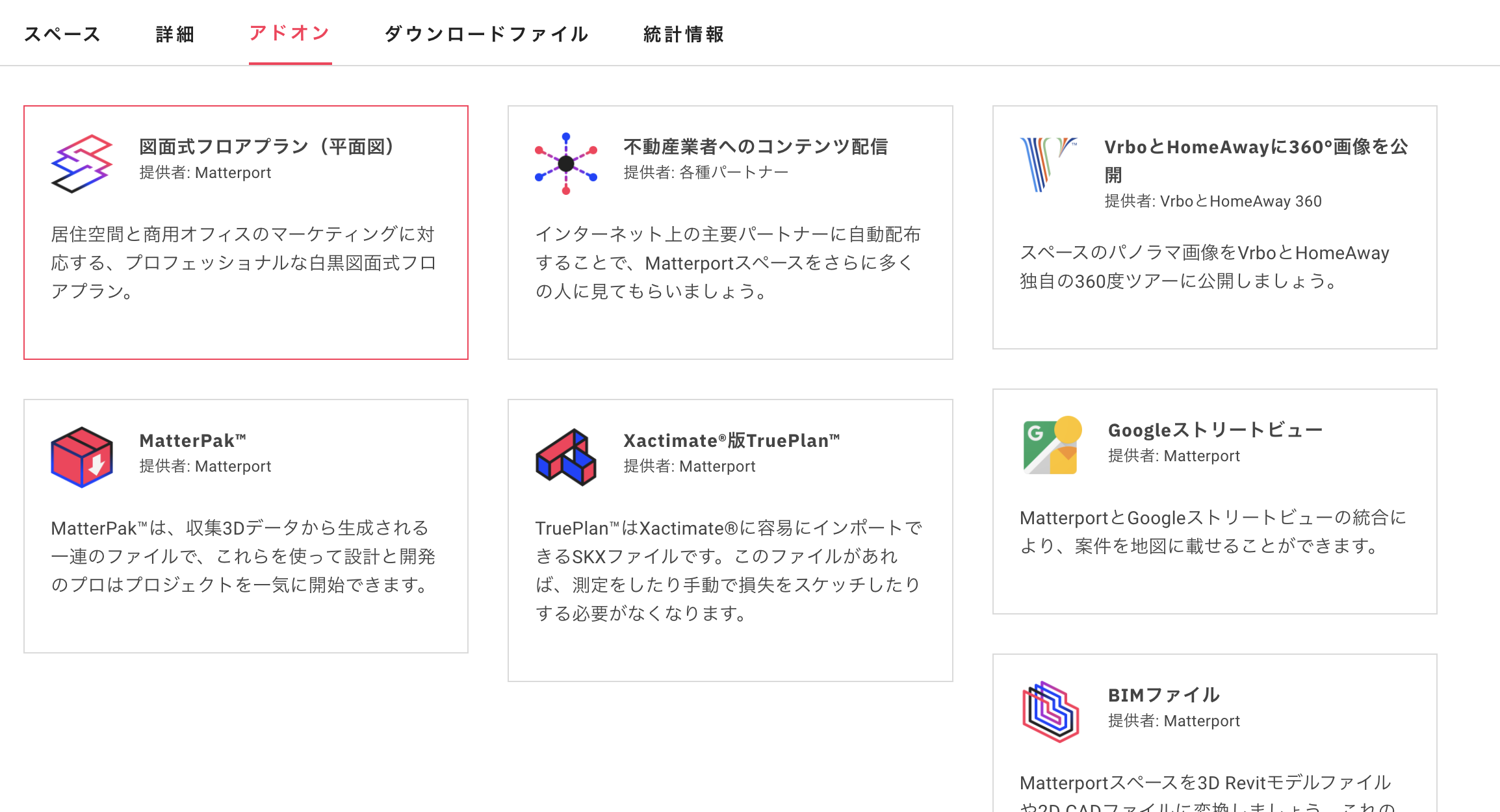Select description 'TruePlan™はXactimate®に容易に…'
The image size is (1500, 812).
[729, 570]
